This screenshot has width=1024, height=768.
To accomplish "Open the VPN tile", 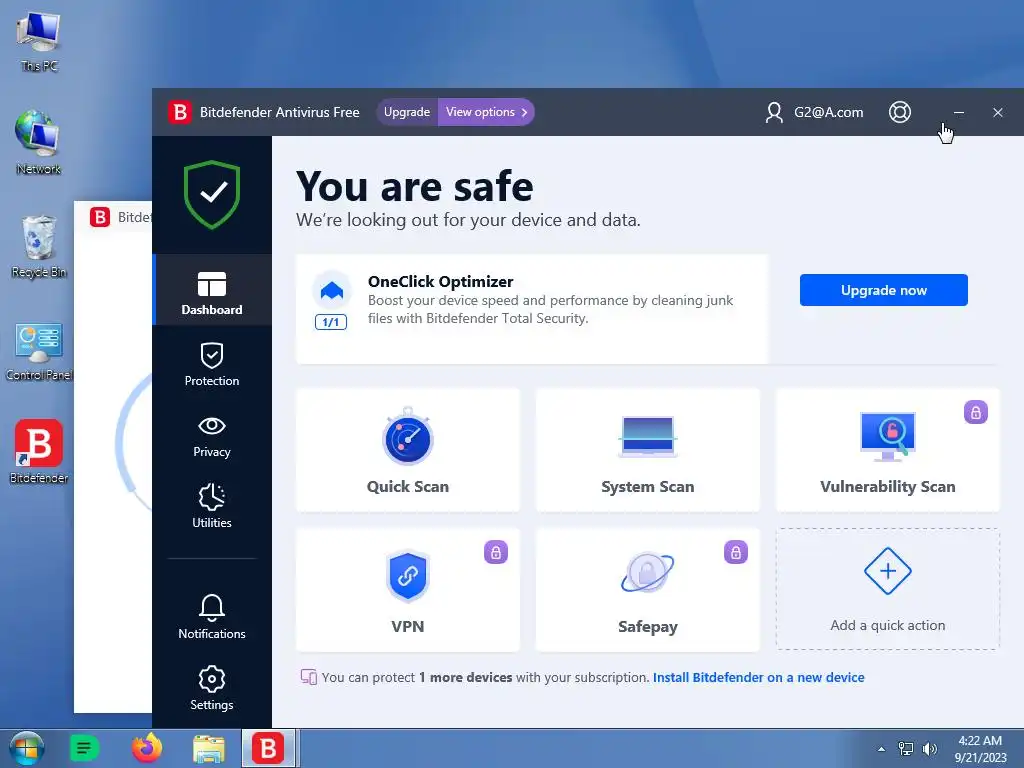I will 408,590.
